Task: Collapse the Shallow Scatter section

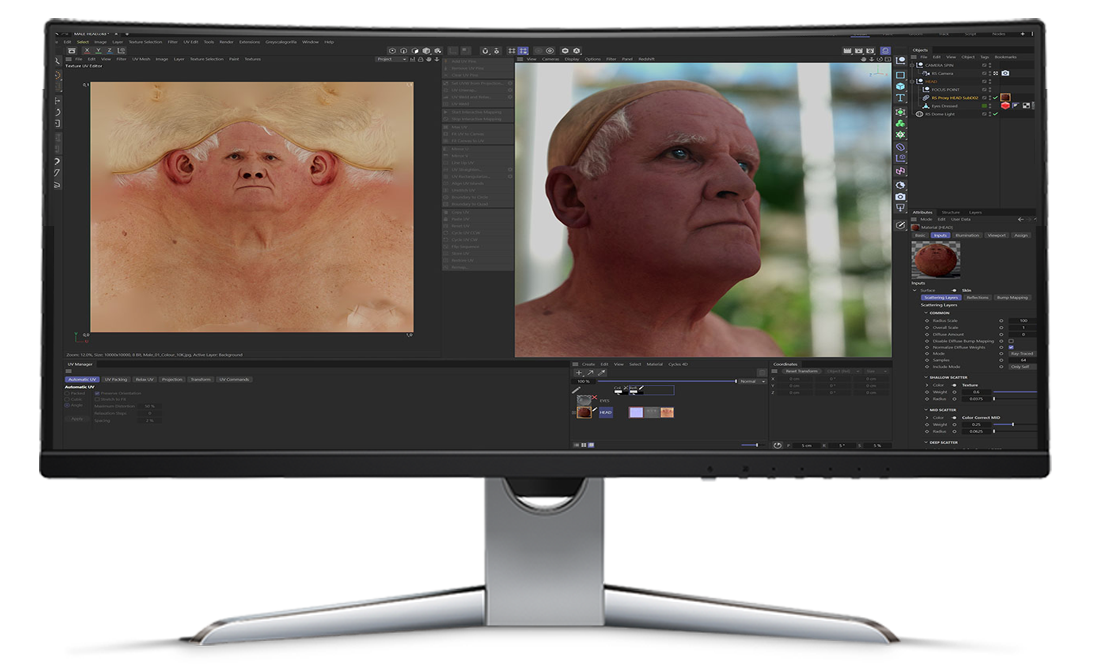Action: [926, 377]
